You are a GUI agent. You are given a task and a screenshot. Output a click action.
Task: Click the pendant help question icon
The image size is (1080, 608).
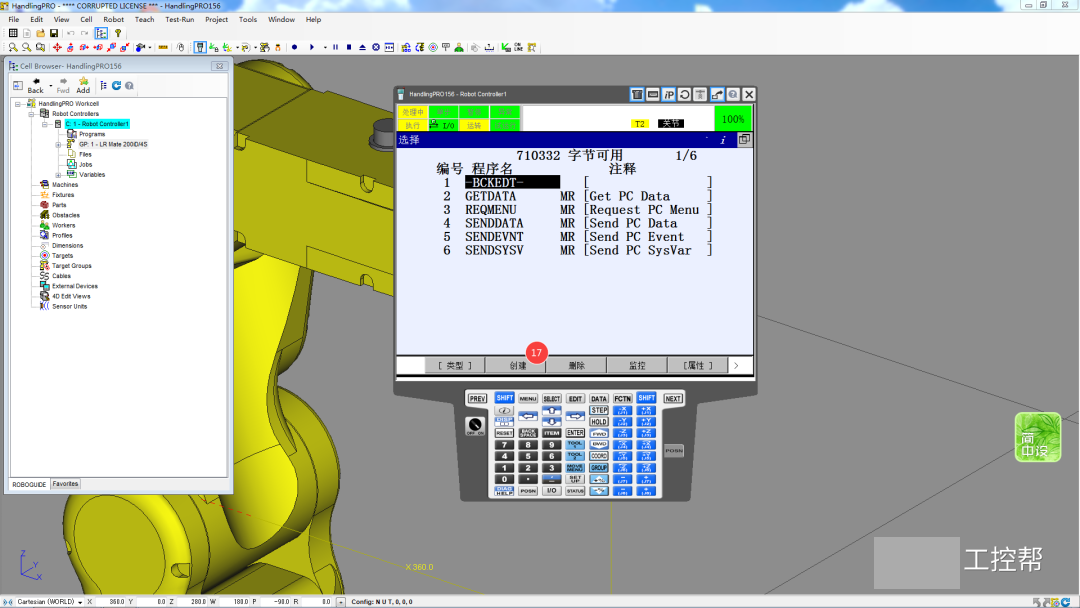(733, 94)
